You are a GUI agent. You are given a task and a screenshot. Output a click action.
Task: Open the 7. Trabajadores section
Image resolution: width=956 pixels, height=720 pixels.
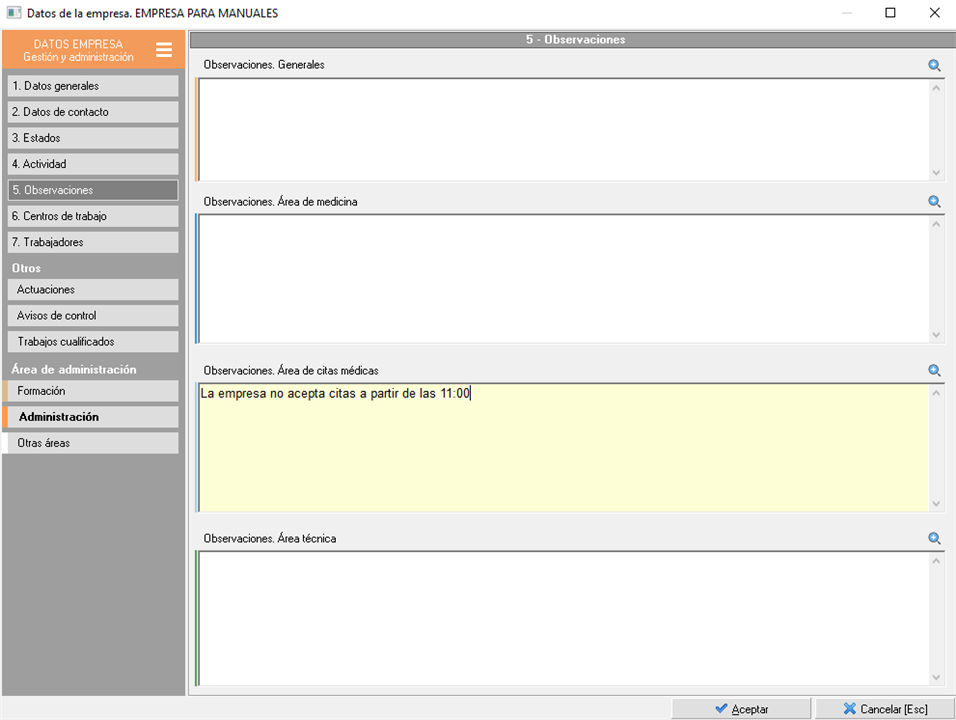(93, 242)
